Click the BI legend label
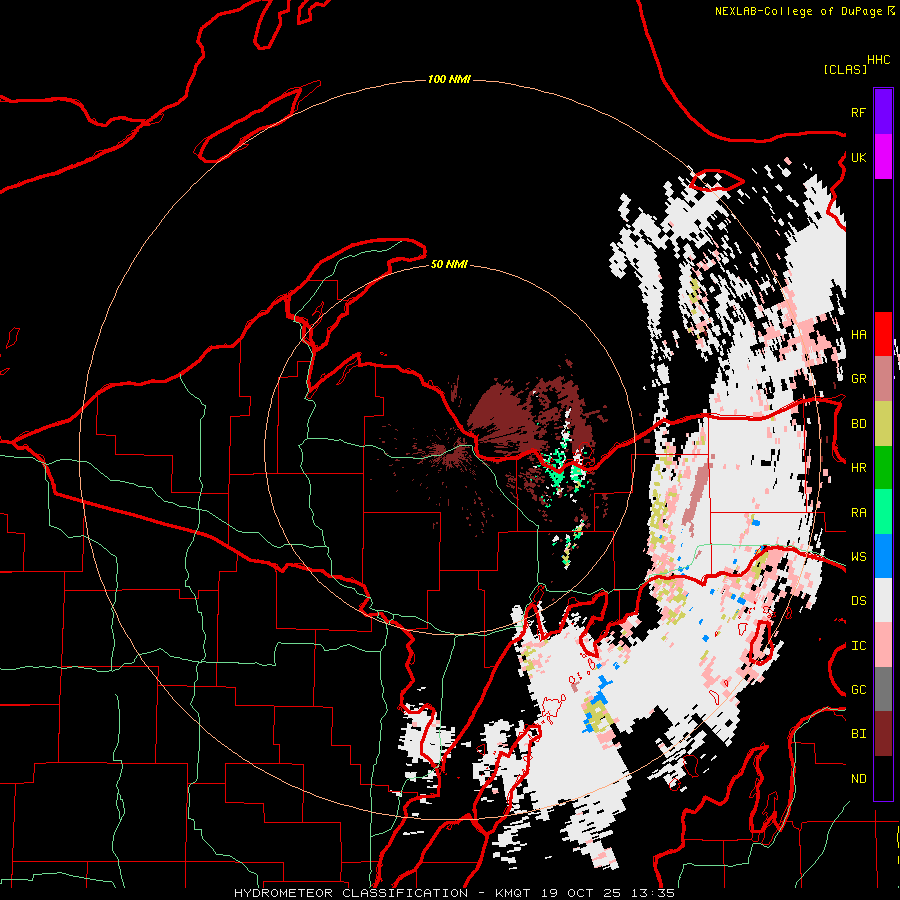This screenshot has width=900, height=900. [858, 734]
